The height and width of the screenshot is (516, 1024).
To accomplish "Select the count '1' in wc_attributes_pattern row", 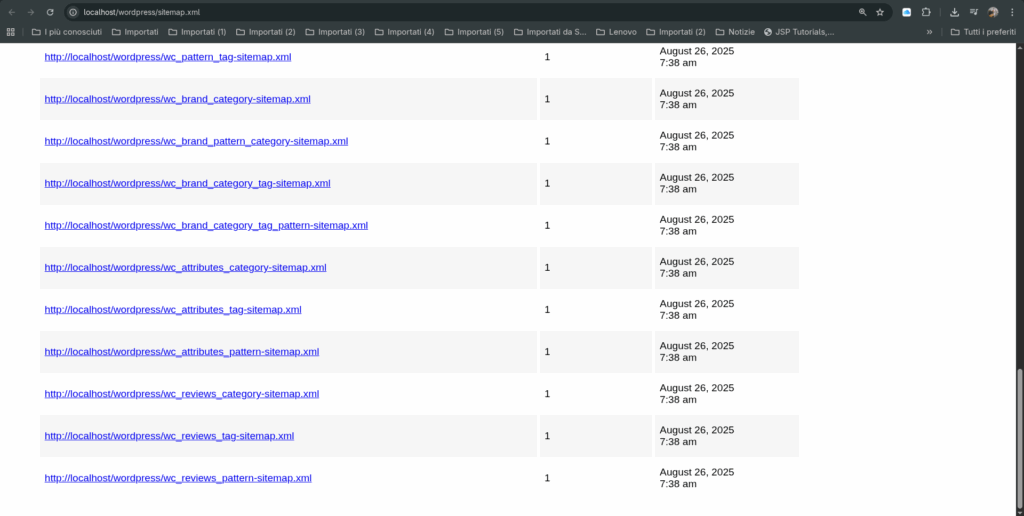I will pos(547,352).
